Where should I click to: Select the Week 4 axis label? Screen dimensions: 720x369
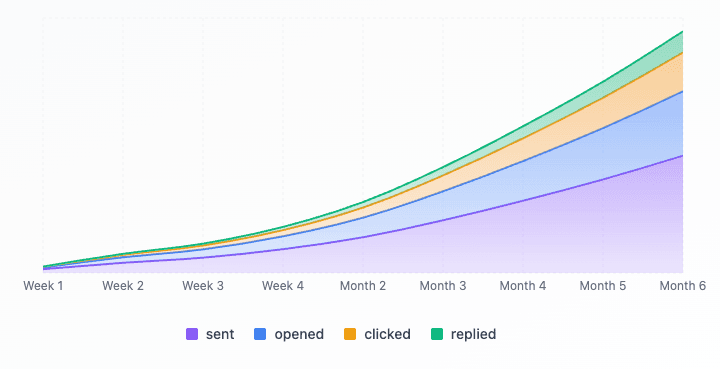(x=283, y=286)
